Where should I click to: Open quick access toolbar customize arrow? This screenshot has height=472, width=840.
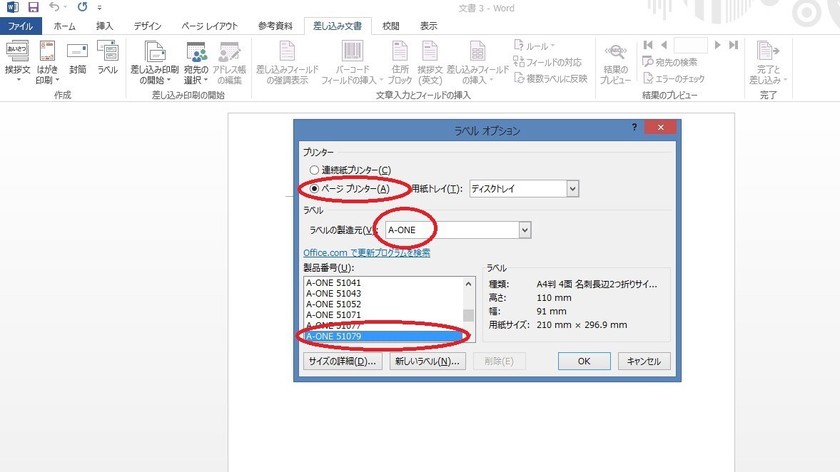100,8
